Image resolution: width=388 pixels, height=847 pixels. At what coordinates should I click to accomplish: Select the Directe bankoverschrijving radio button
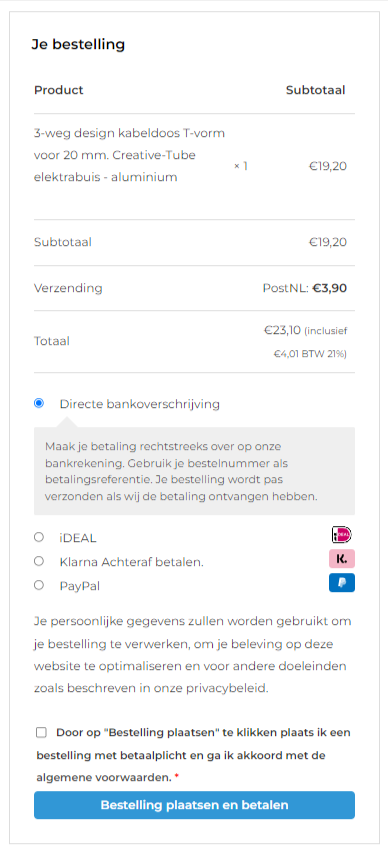tap(39, 403)
